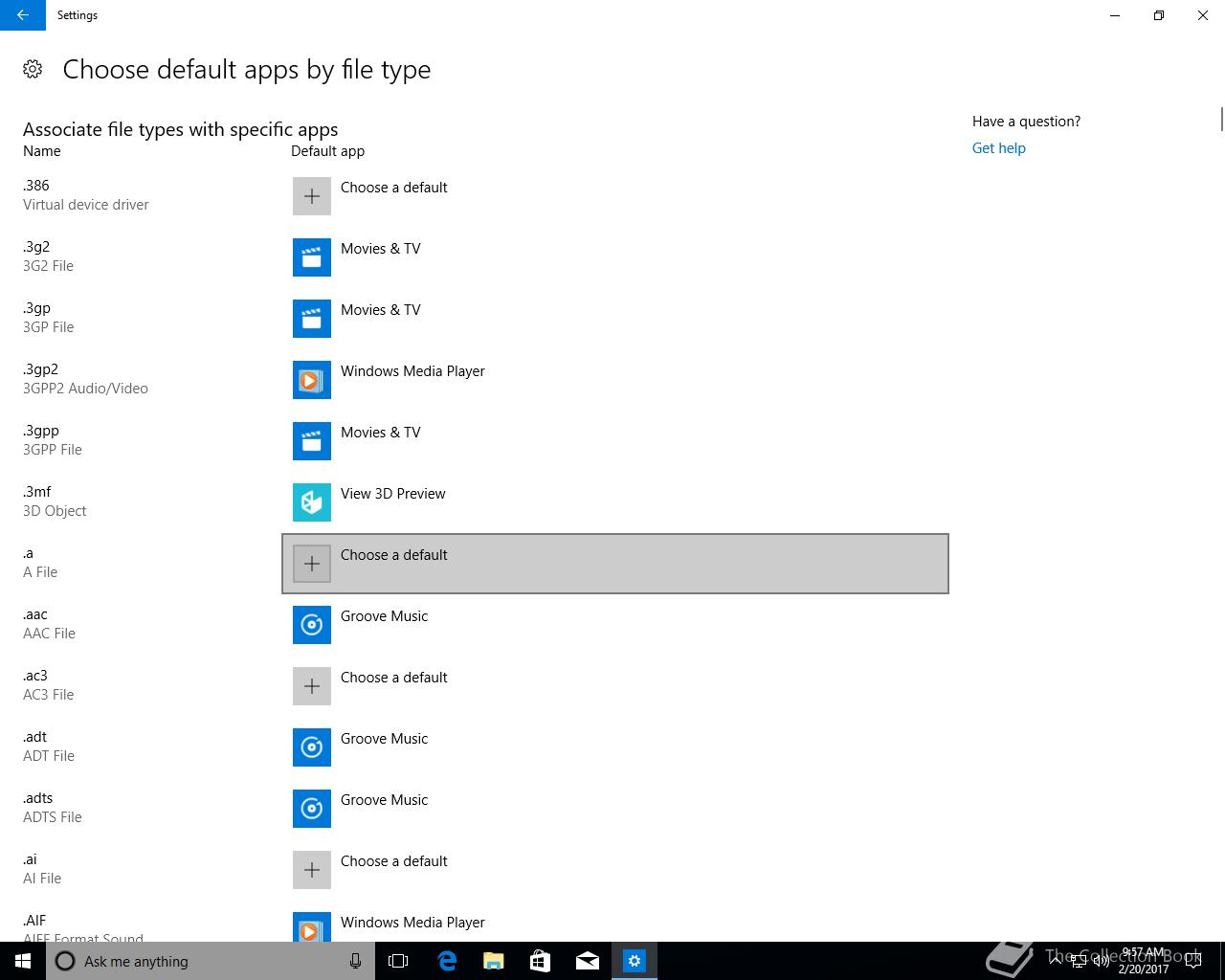Select the .3gp2 3GPP2 Audio/Video entry
Screen dimensions: 1225x980
[x=85, y=379]
